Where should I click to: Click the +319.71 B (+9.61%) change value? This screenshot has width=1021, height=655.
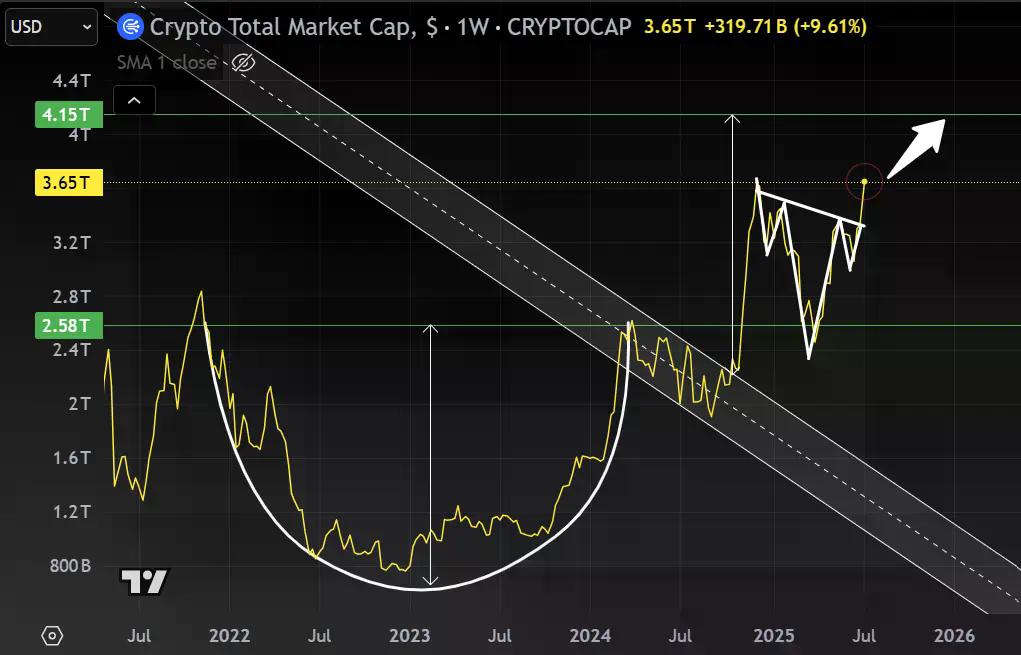(785, 27)
